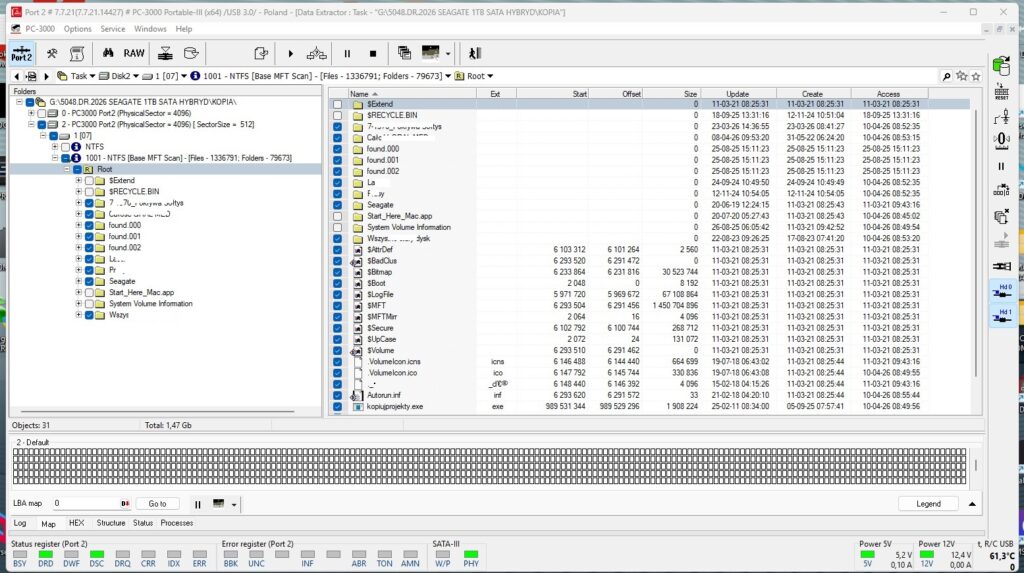The width and height of the screenshot is (1024, 573).
Task: Select the RAW recovery toolbar button
Action: [134, 53]
